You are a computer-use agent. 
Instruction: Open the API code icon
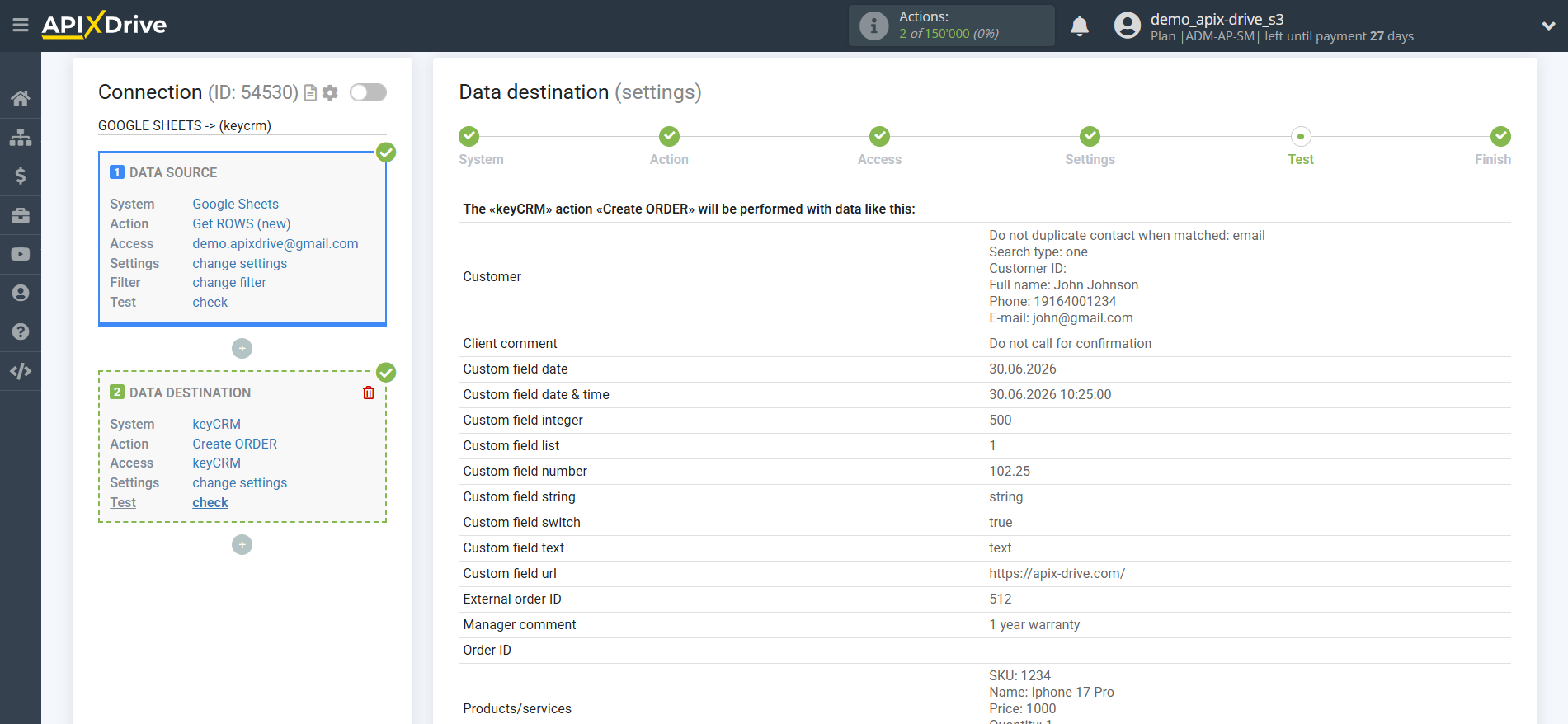21,371
